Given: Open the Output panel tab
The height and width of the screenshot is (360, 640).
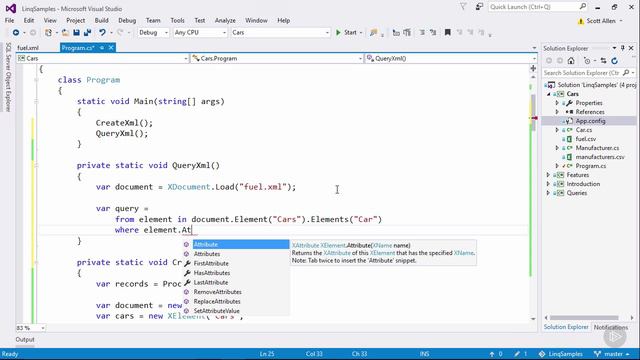Looking at the screenshot, I should (25, 340).
